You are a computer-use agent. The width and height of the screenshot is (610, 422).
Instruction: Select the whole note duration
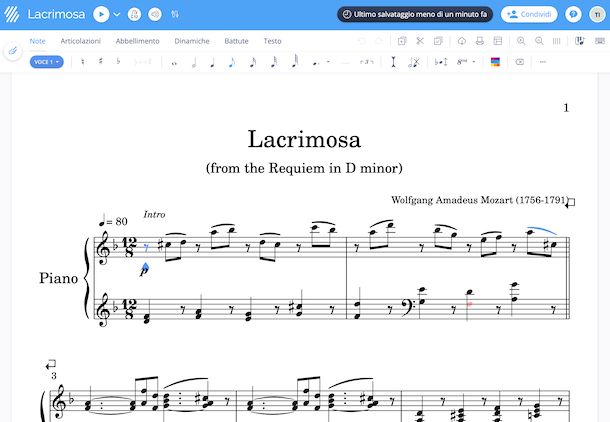click(174, 63)
